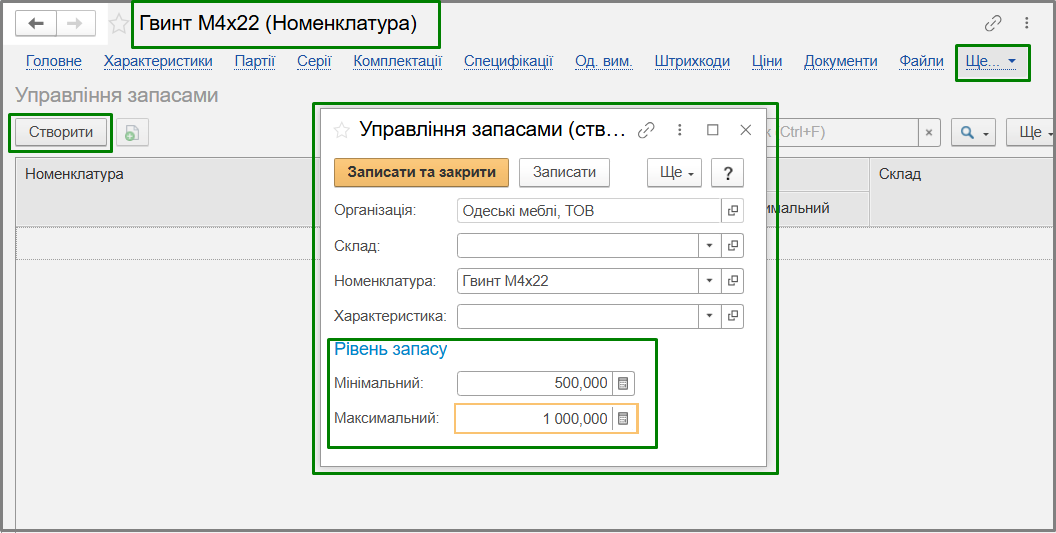This screenshot has height=533, width=1056.
Task: Get link via chain icon in dialog title
Action: pyautogui.click(x=647, y=130)
